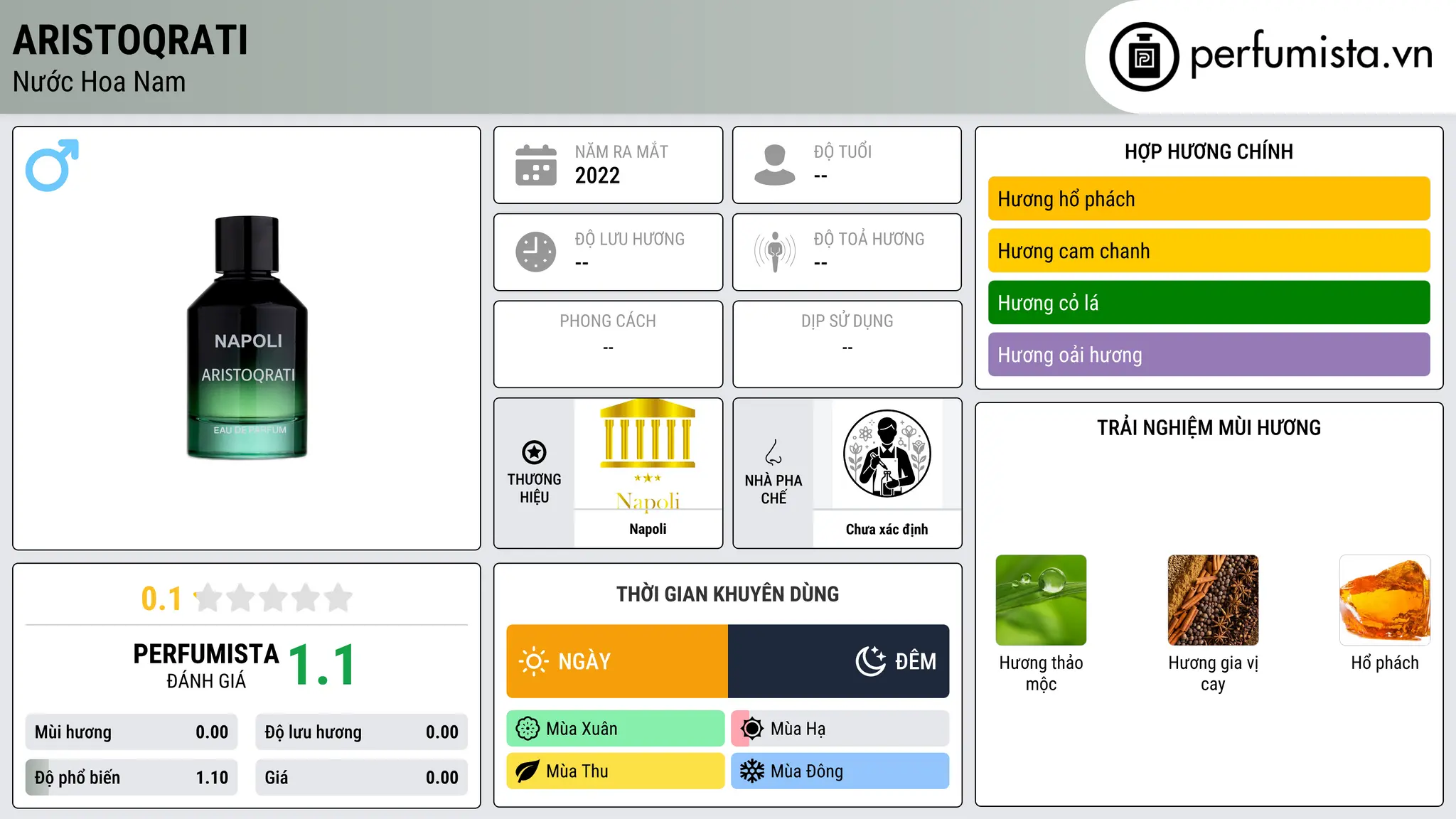Click the orange 0.1 star rating number

[x=161, y=599]
